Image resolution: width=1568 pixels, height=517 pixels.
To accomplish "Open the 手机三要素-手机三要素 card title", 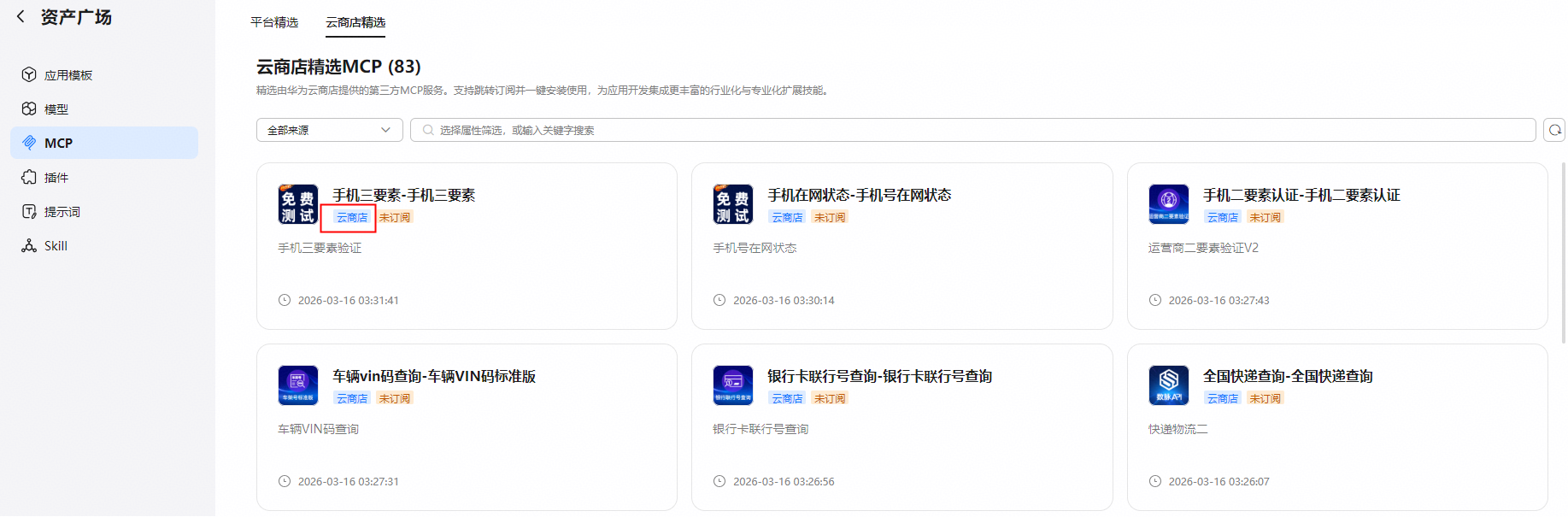I will (x=404, y=196).
